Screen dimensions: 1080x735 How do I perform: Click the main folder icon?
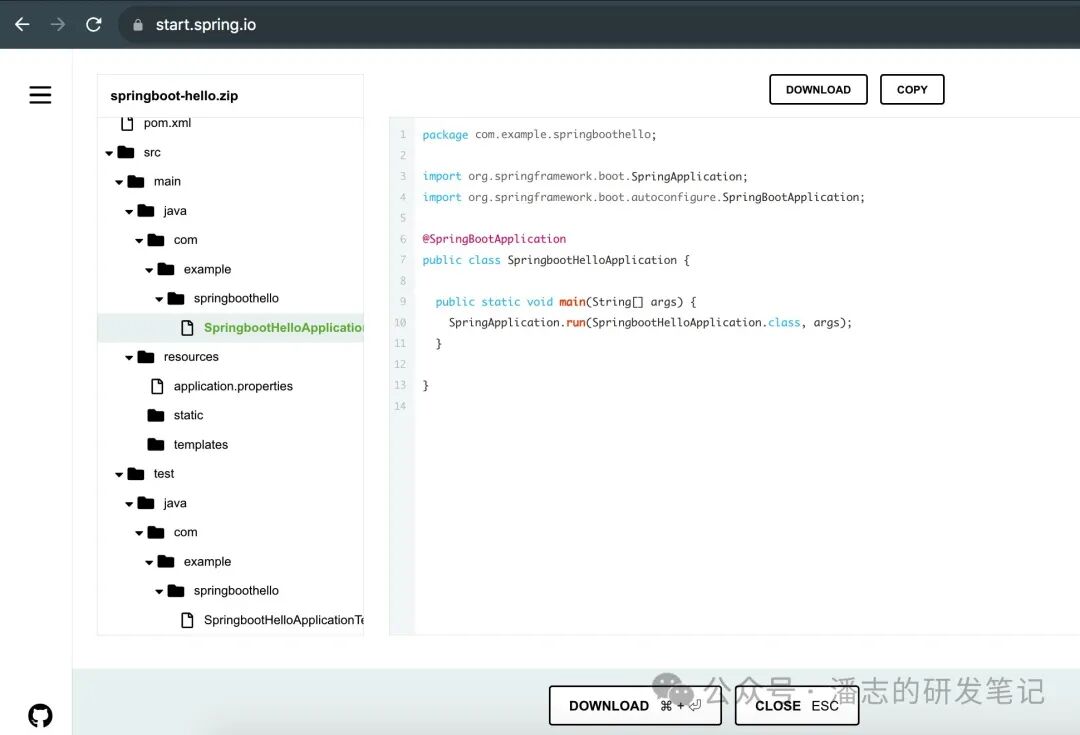tap(136, 181)
